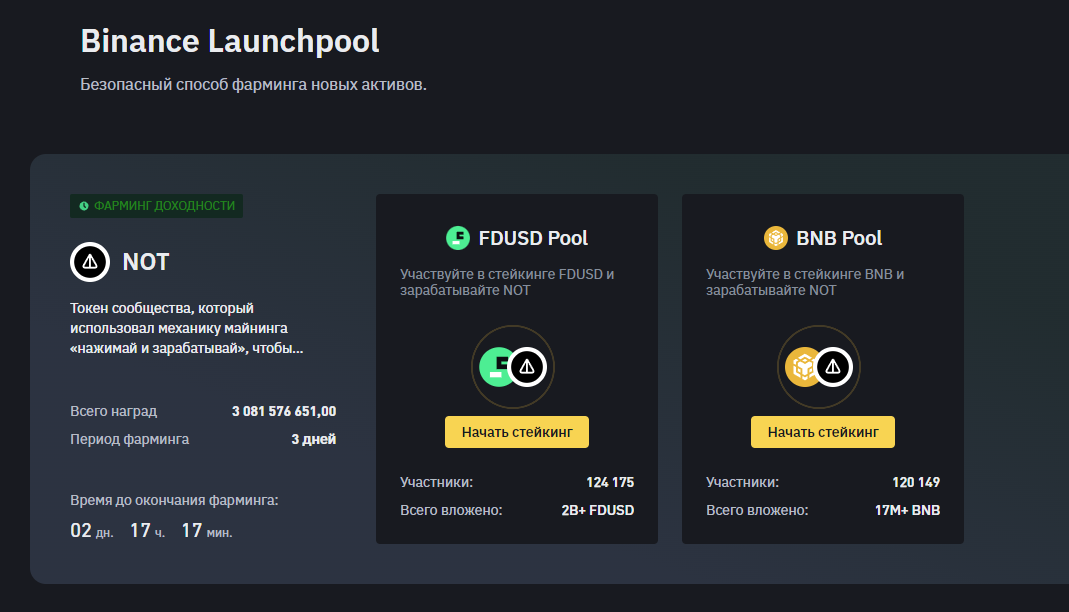Click the Участники label in BNB Pool
This screenshot has height=612, width=1069.
point(742,482)
